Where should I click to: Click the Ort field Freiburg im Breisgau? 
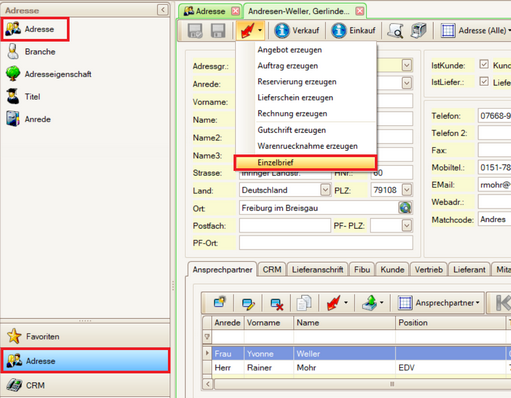pos(318,208)
